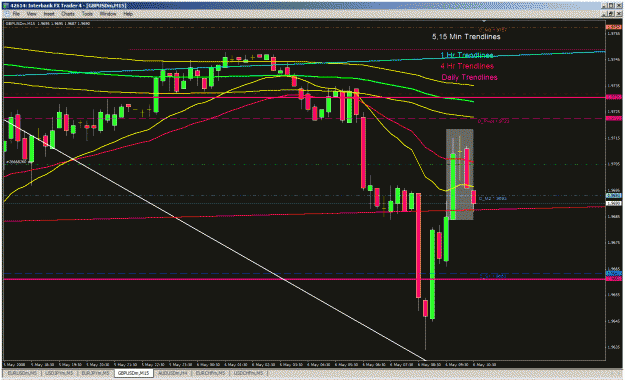
Task: Open the Tools menu
Action: [x=87, y=14]
